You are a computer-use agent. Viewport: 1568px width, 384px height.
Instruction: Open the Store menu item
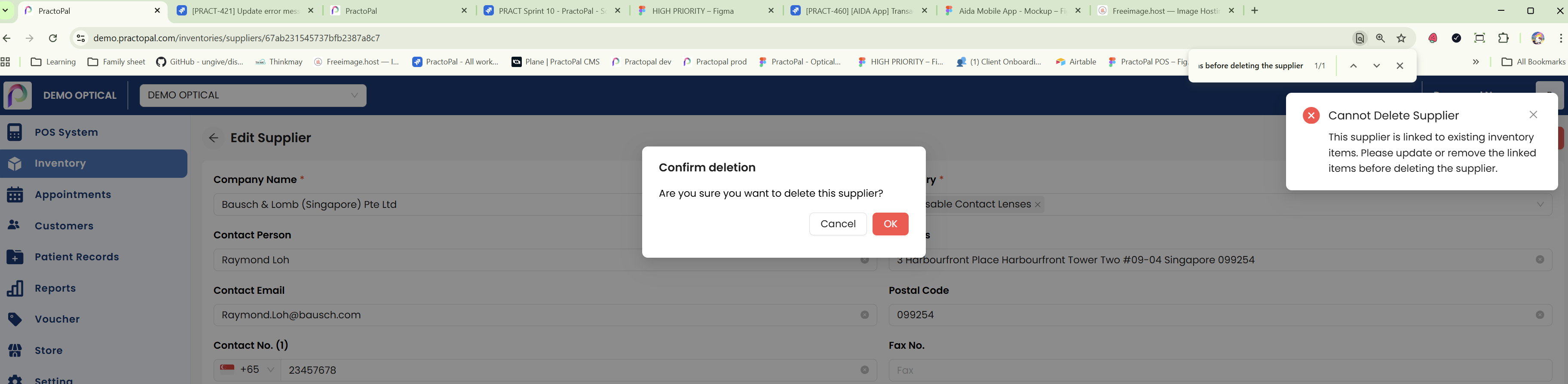[49, 350]
